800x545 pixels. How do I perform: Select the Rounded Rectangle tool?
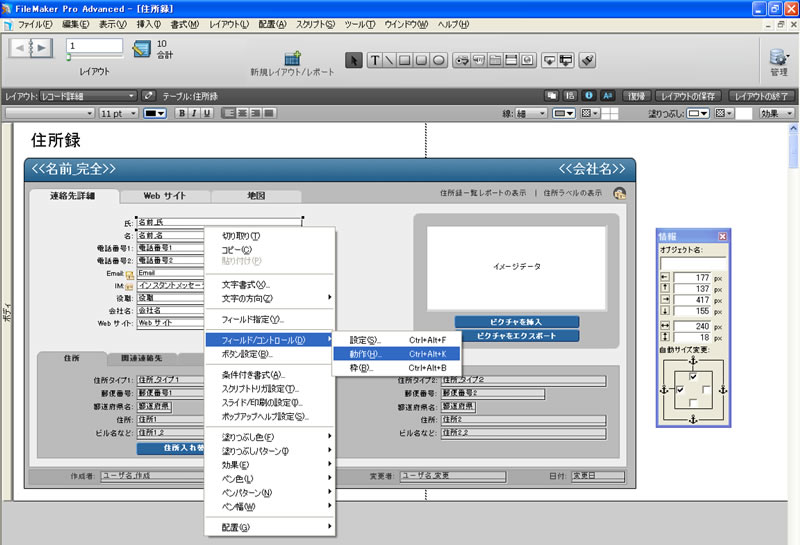click(421, 60)
